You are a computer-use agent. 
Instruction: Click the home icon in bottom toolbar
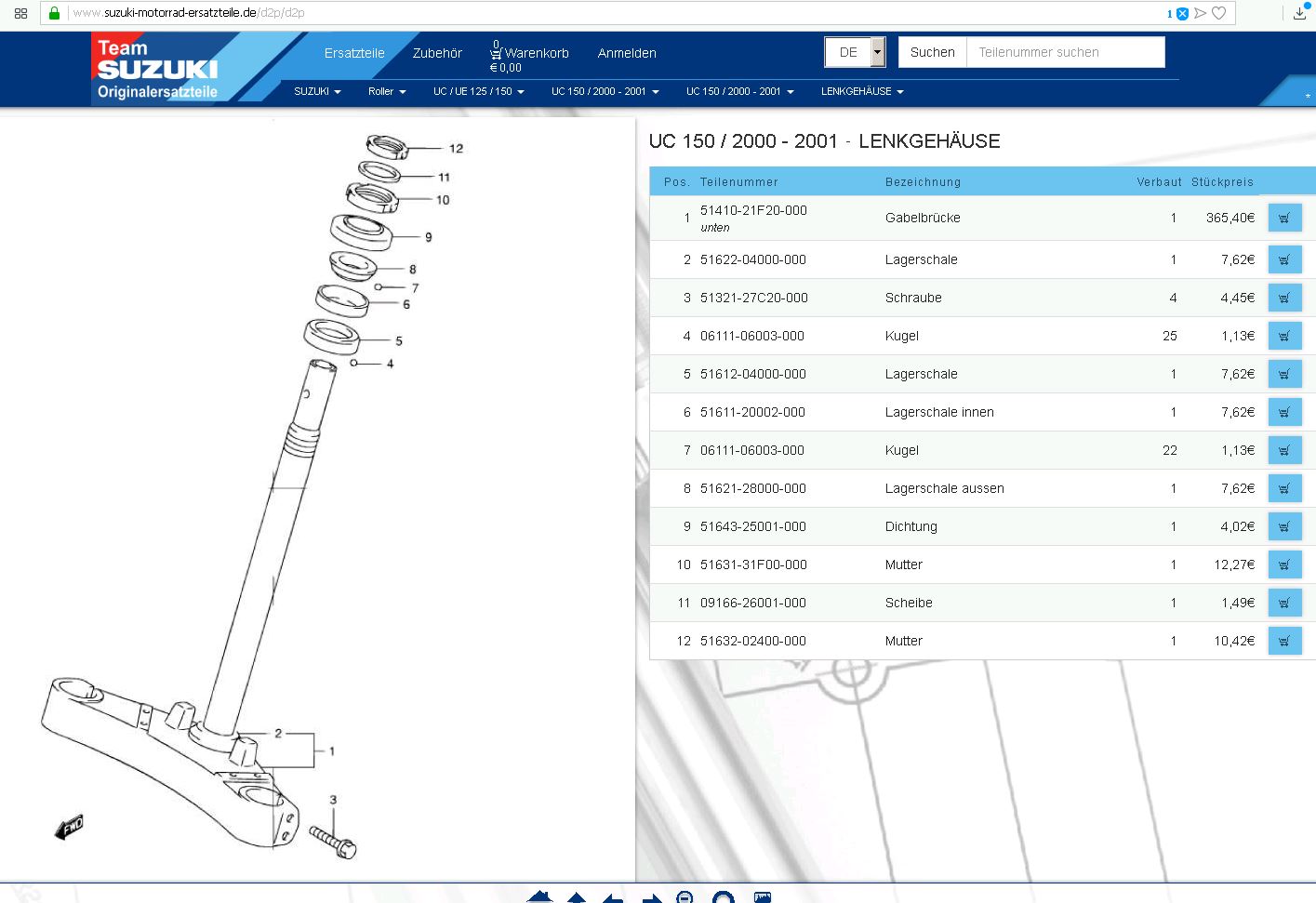click(x=539, y=896)
